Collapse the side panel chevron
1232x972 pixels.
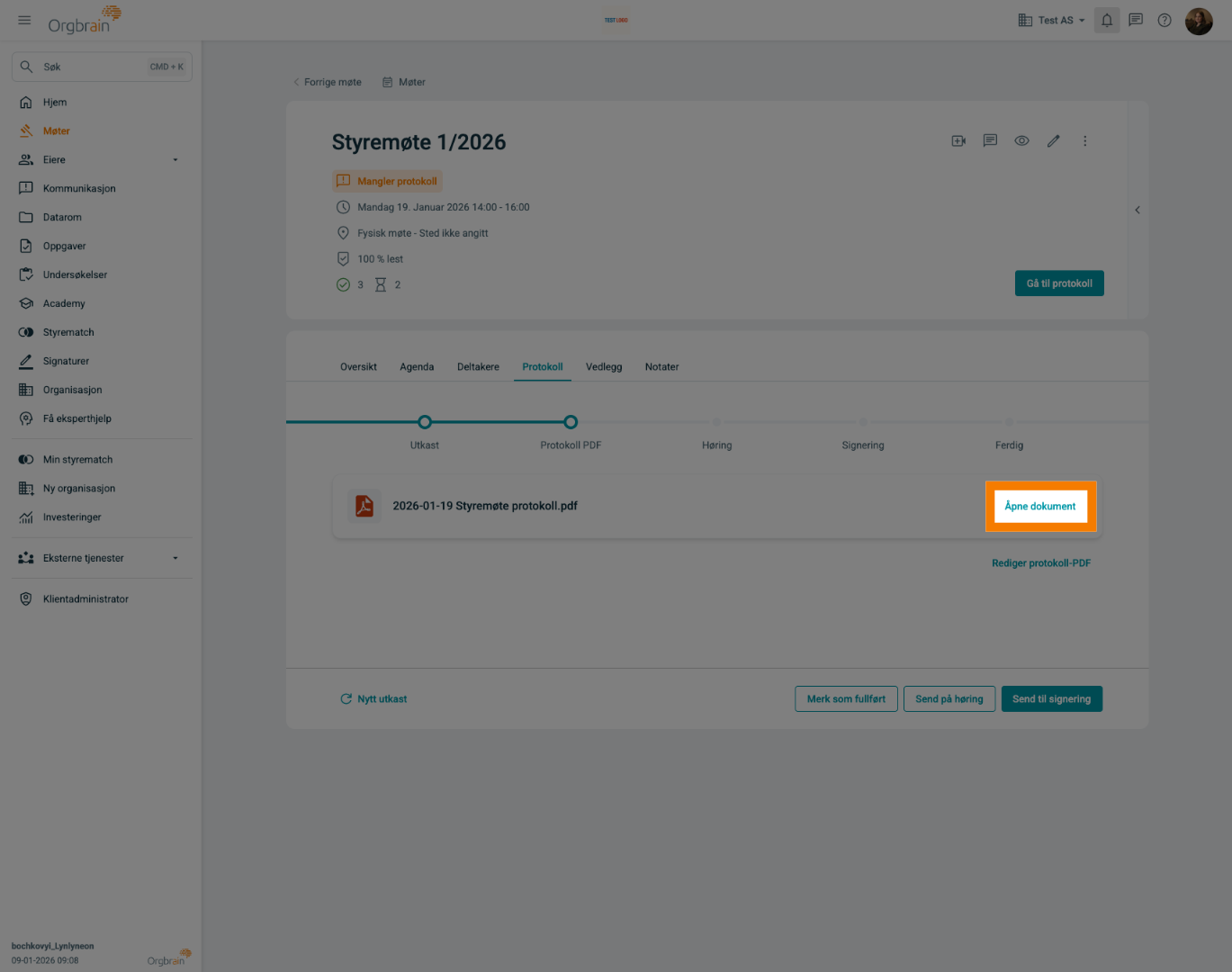point(1138,210)
